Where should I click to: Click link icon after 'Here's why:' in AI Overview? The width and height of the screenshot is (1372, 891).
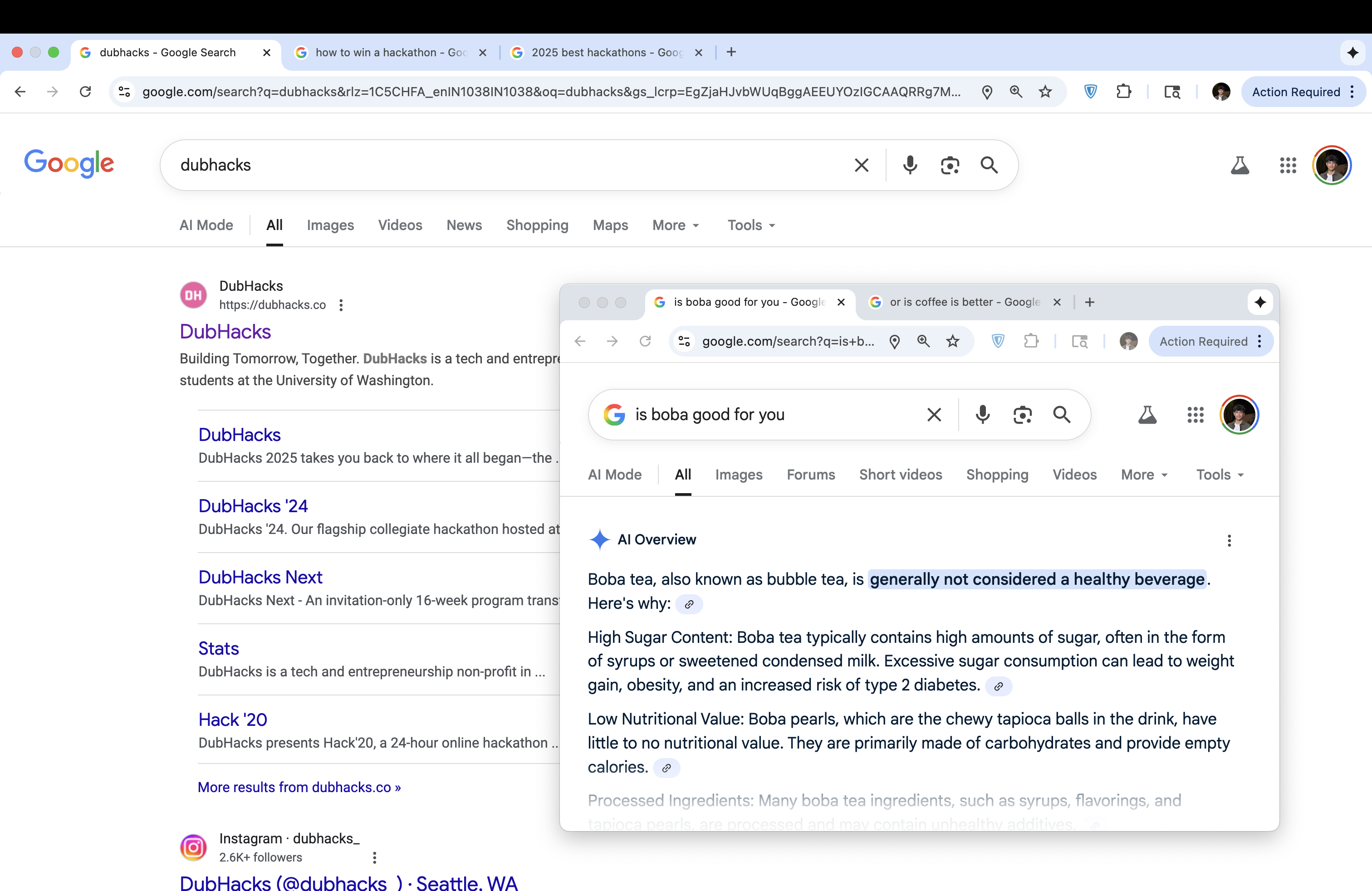(689, 604)
